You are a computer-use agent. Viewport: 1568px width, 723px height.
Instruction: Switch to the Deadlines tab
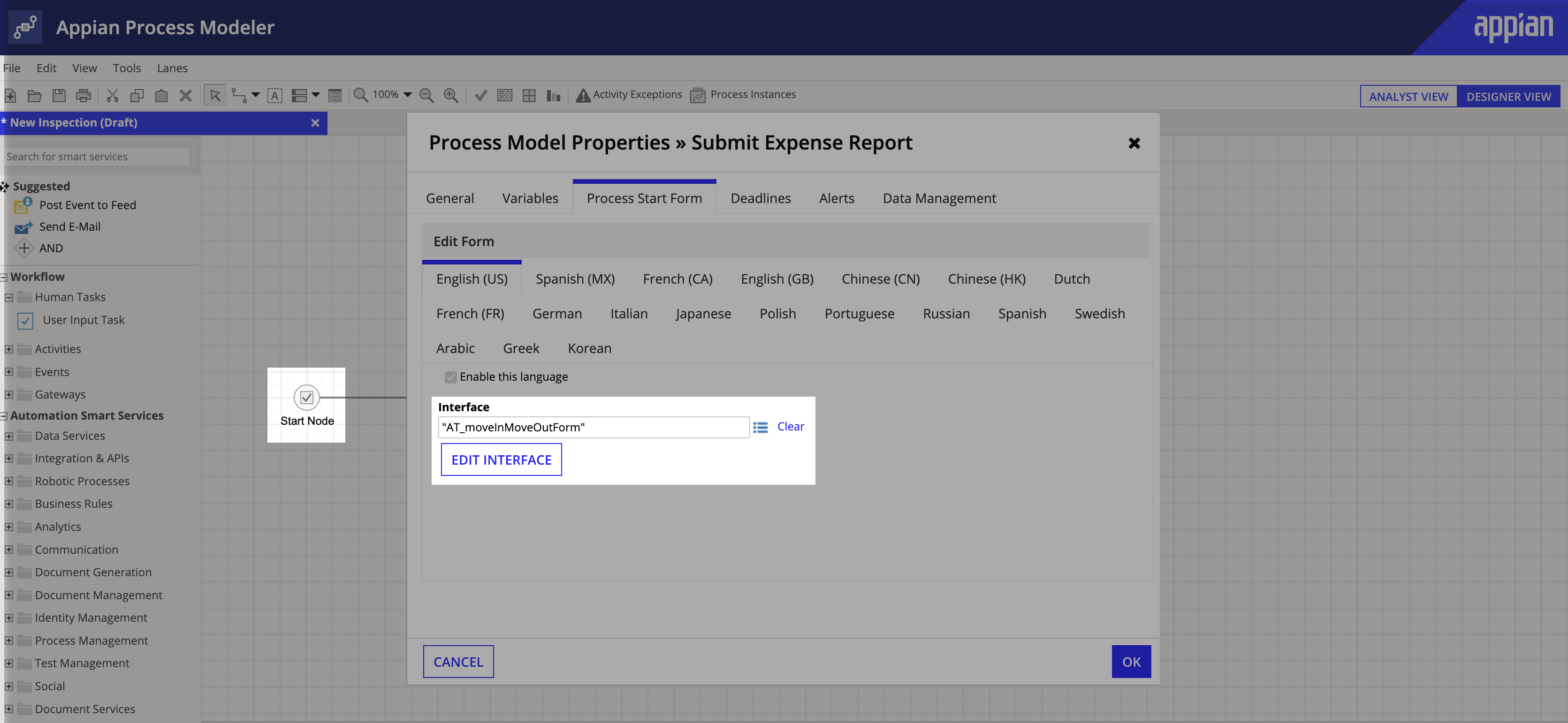[x=760, y=198]
